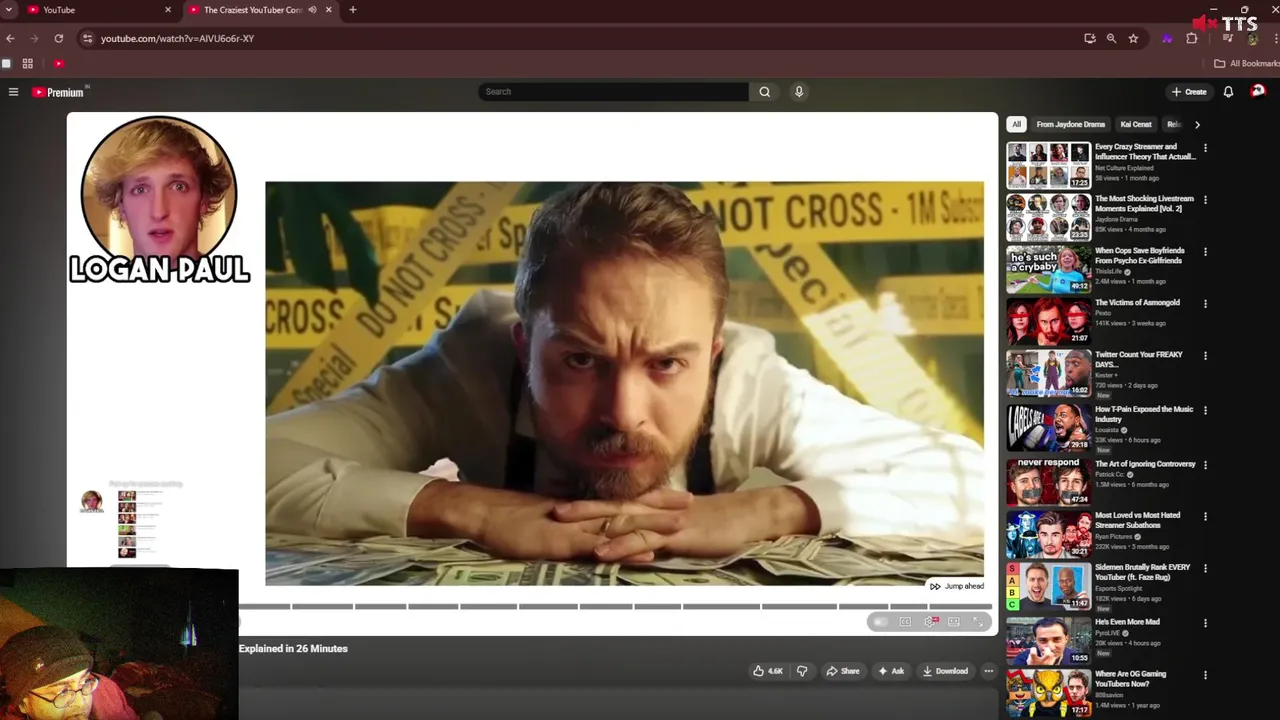Open more actions ellipsis beside Download
This screenshot has width=1280, height=720.
tap(989, 671)
